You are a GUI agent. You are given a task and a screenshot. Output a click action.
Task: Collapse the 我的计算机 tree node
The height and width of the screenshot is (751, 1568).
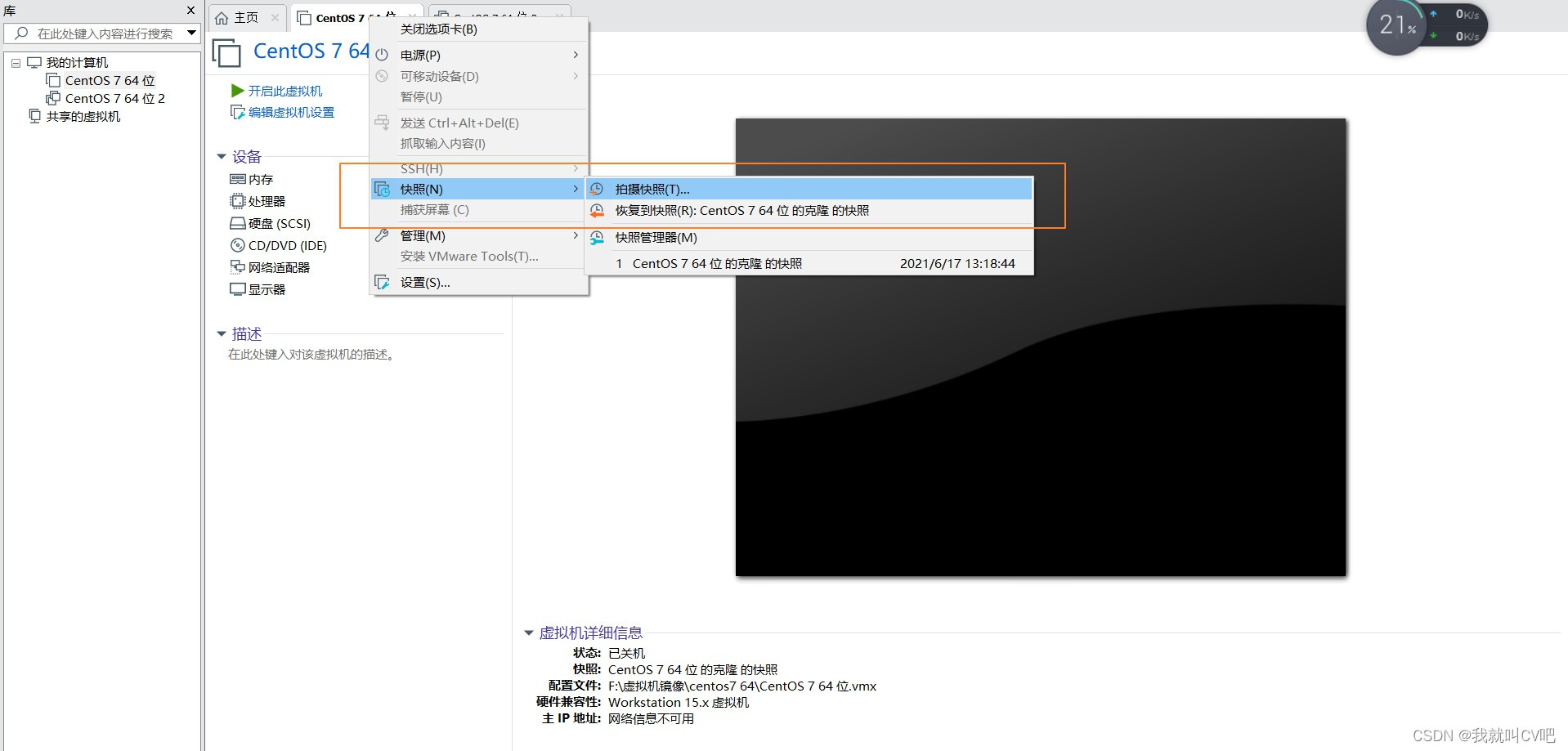16,63
